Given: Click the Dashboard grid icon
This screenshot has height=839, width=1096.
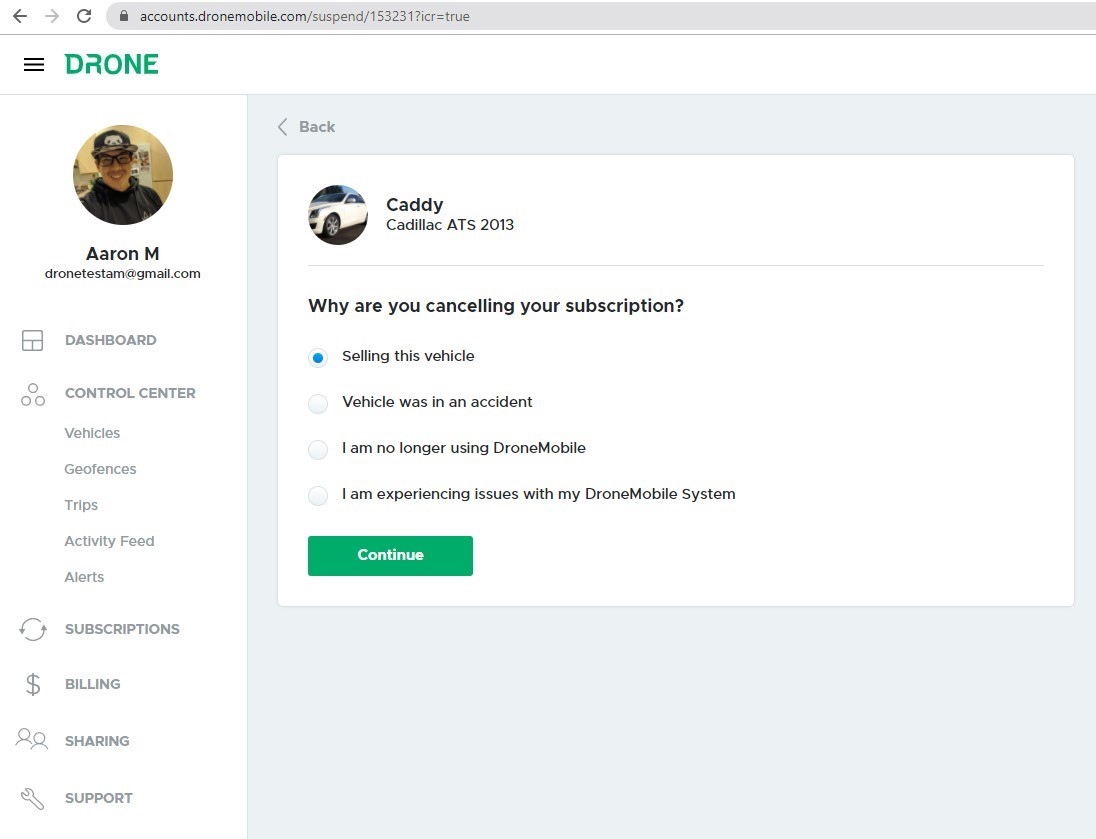Looking at the screenshot, I should [33, 340].
